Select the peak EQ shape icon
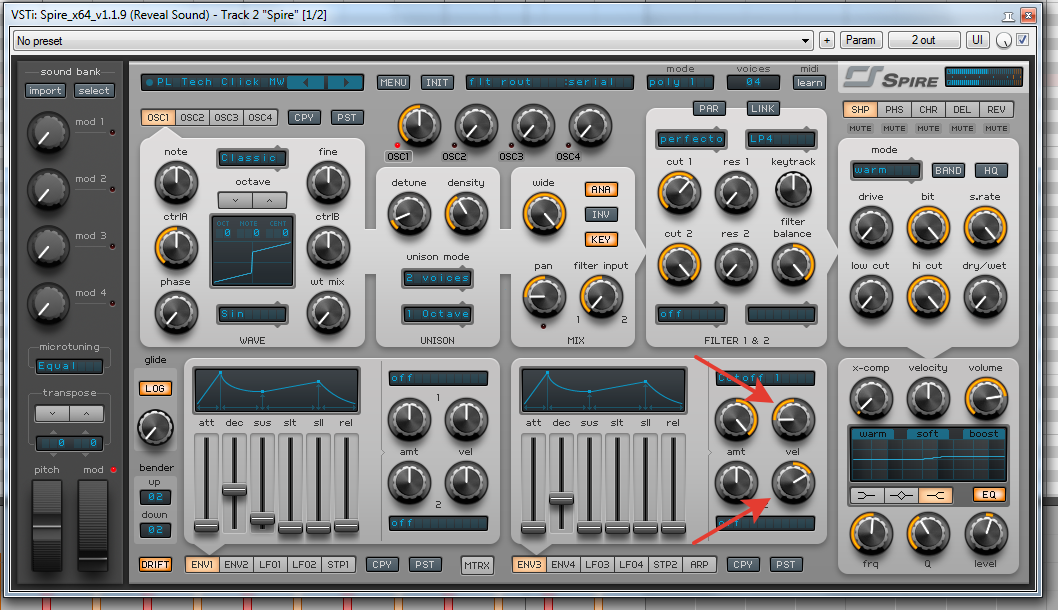This screenshot has width=1058, height=610. (x=901, y=495)
